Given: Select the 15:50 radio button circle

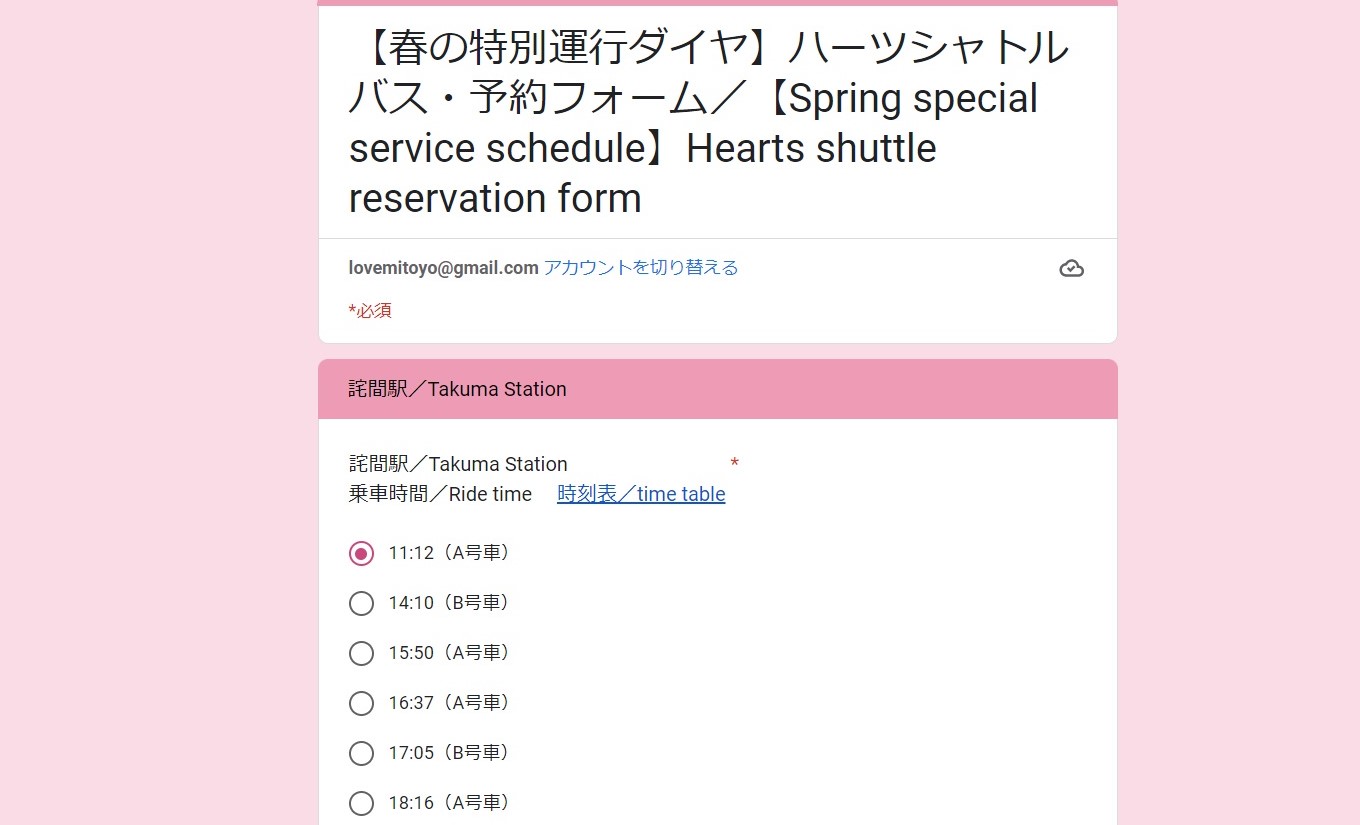Looking at the screenshot, I should coord(361,653).
